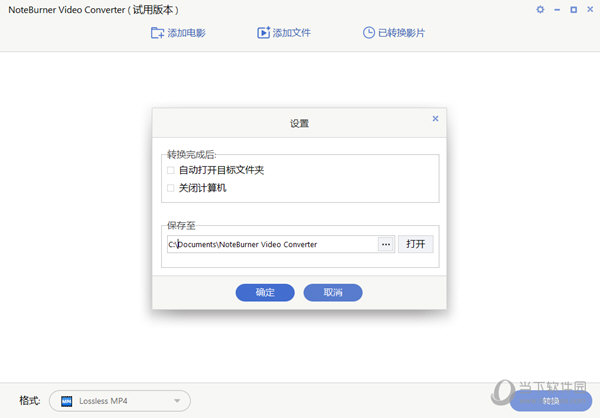Minimize the NoteBurner window

pos(557,10)
